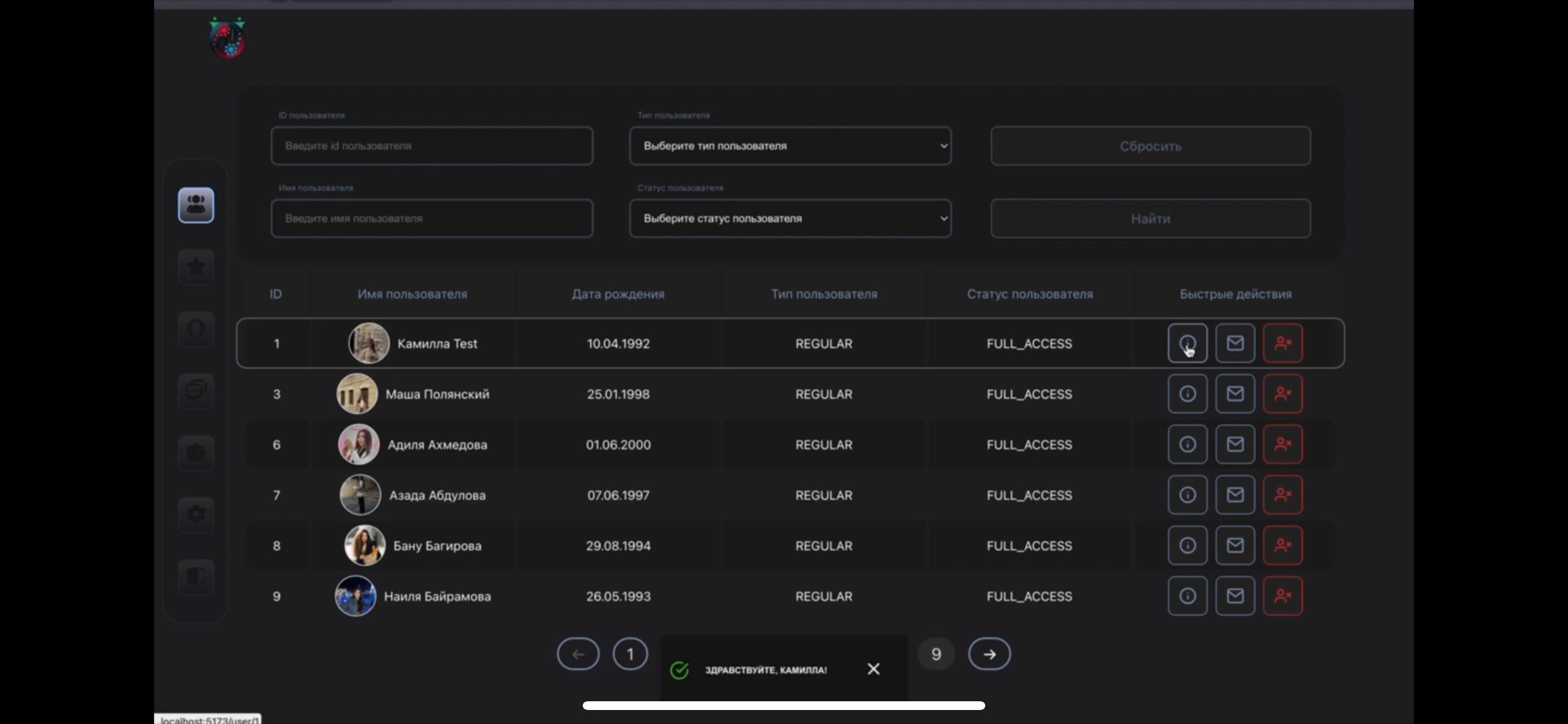Expand the user status dropdown

[790, 219]
